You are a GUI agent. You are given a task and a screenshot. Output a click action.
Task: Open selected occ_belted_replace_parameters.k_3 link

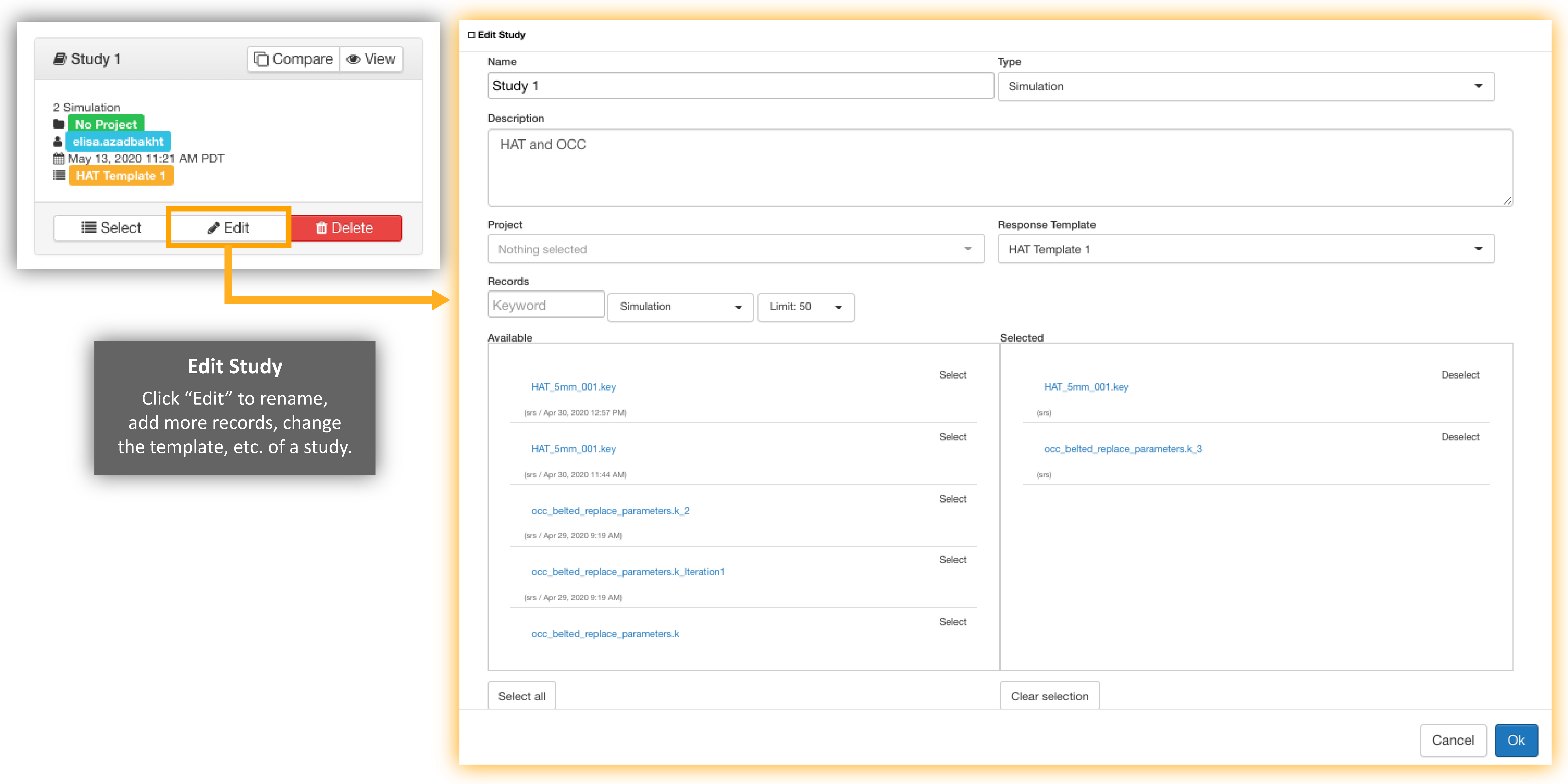pos(1123,449)
